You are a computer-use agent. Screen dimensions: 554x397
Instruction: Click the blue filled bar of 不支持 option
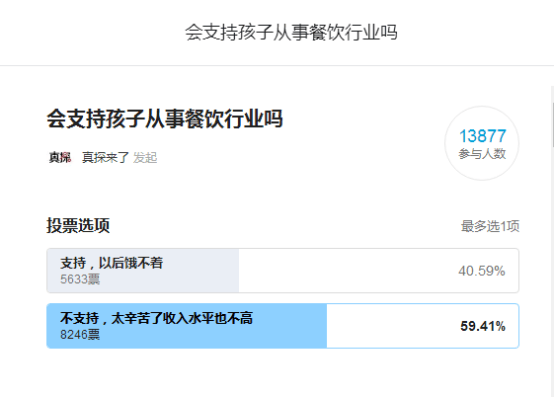(187, 326)
